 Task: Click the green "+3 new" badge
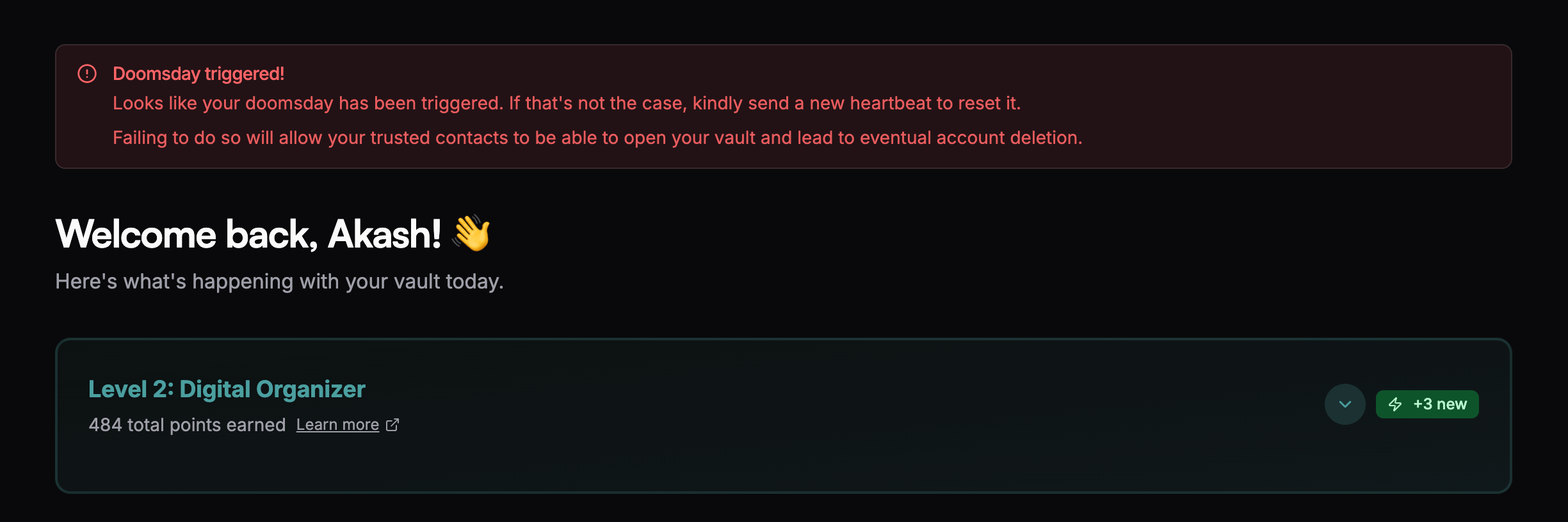point(1427,404)
